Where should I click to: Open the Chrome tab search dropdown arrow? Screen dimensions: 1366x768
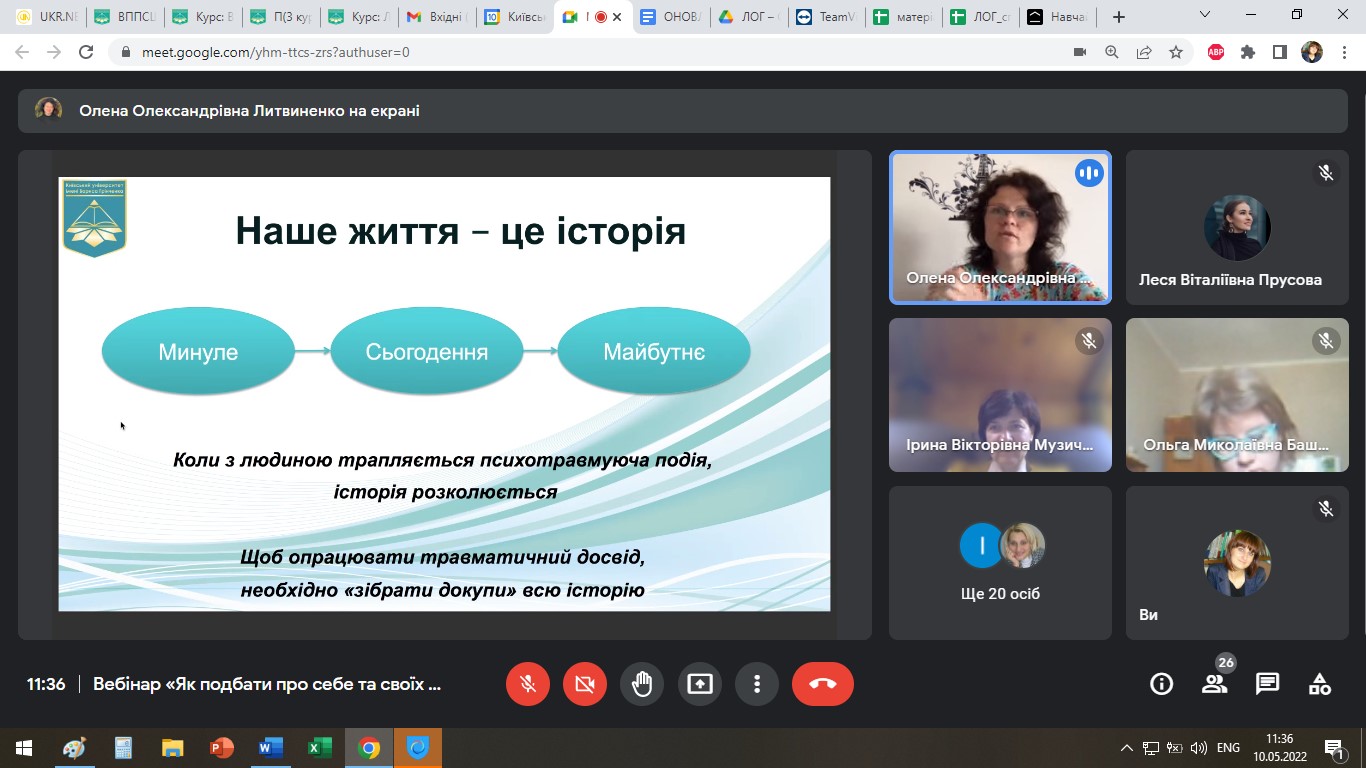click(1205, 15)
